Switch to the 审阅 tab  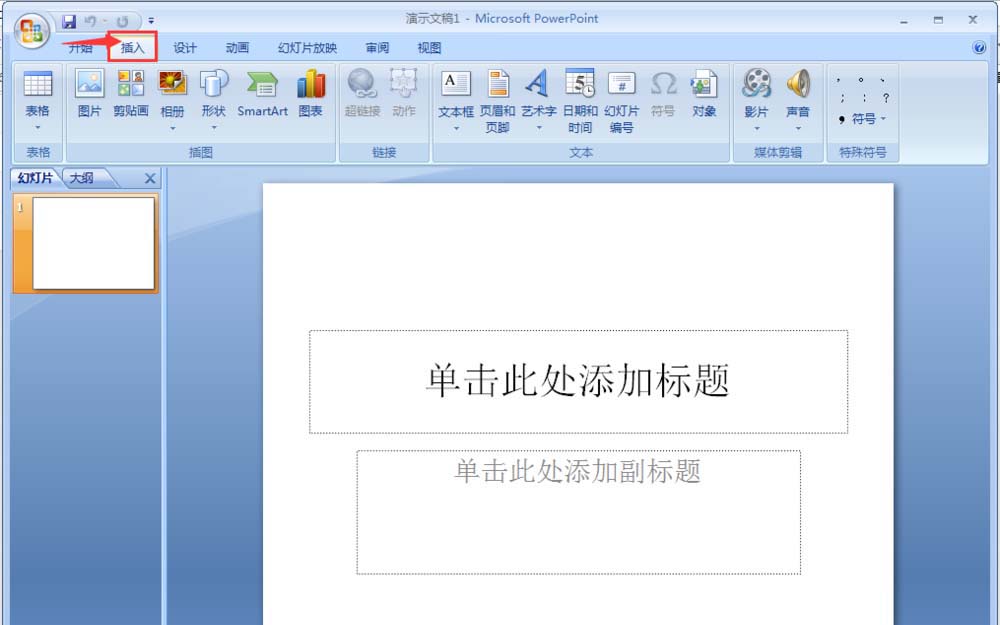tap(377, 48)
